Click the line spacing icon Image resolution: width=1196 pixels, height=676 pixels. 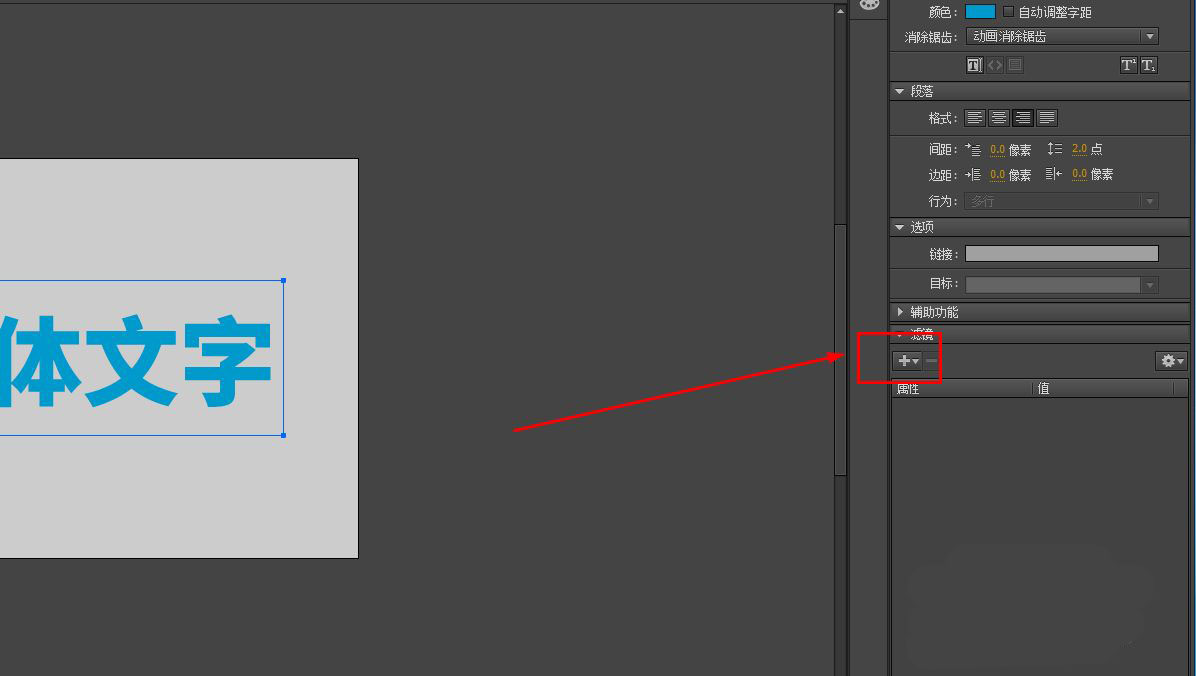pos(1055,149)
